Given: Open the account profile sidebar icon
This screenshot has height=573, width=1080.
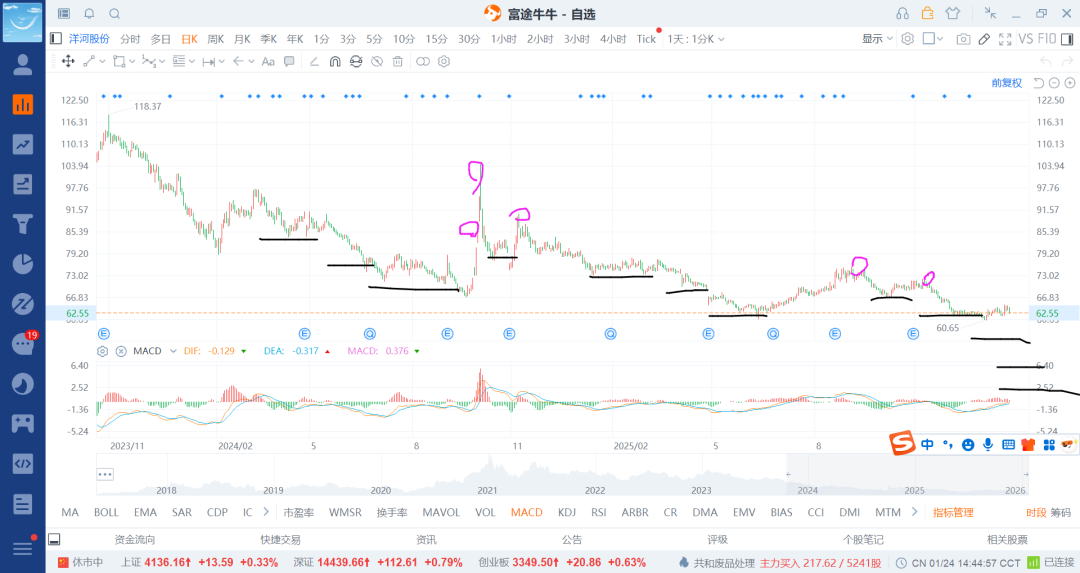Looking at the screenshot, I should [x=23, y=64].
